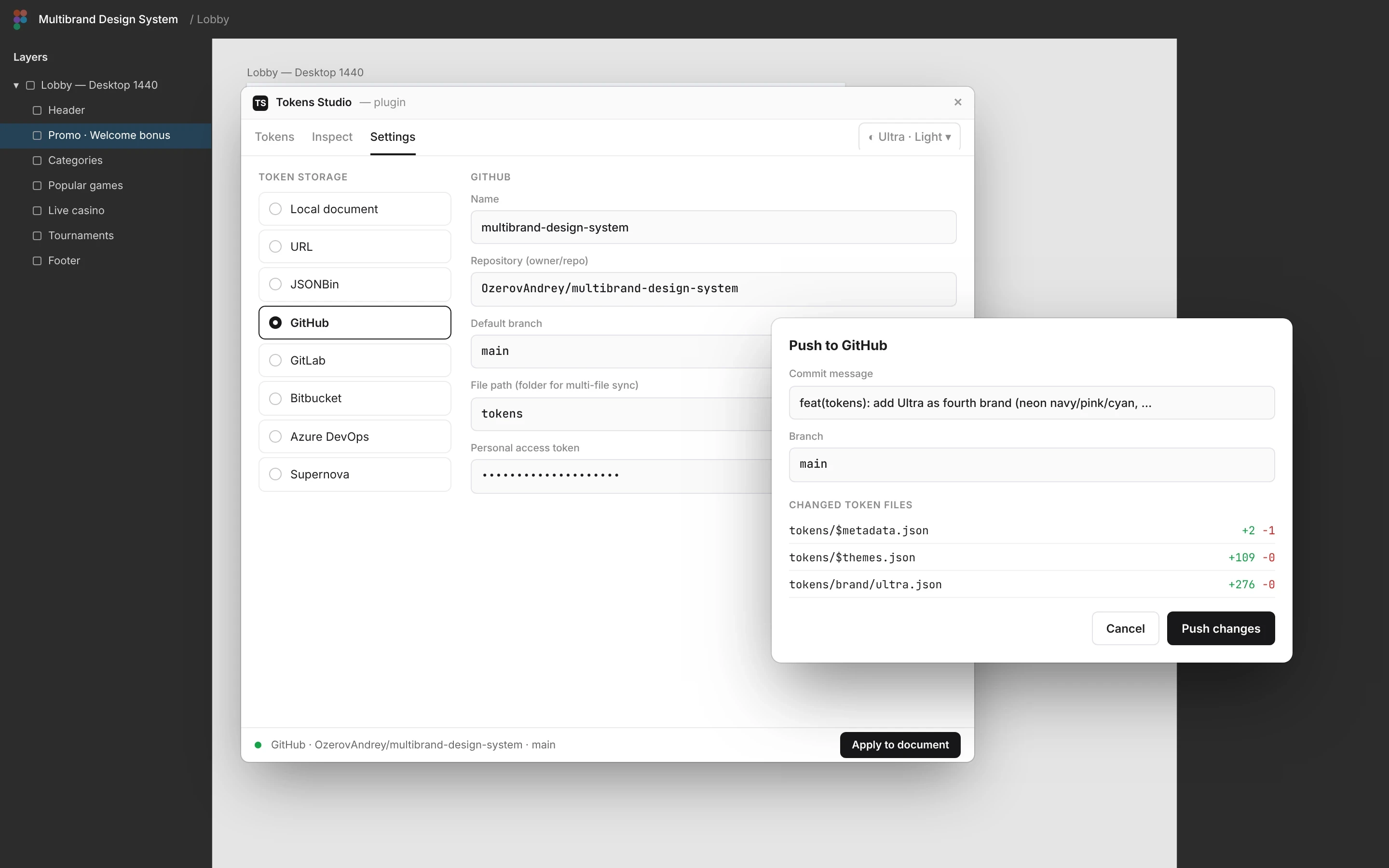Switch to the Tokens tab
Image resolution: width=1389 pixels, height=868 pixels.
[274, 136]
